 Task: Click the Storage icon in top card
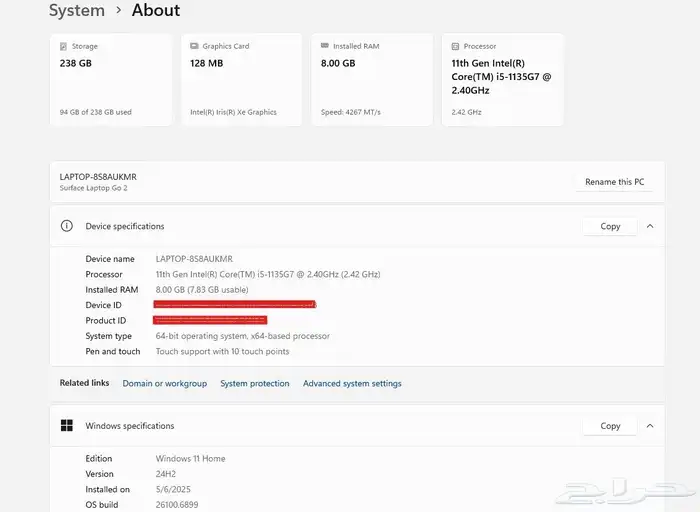[x=64, y=46]
